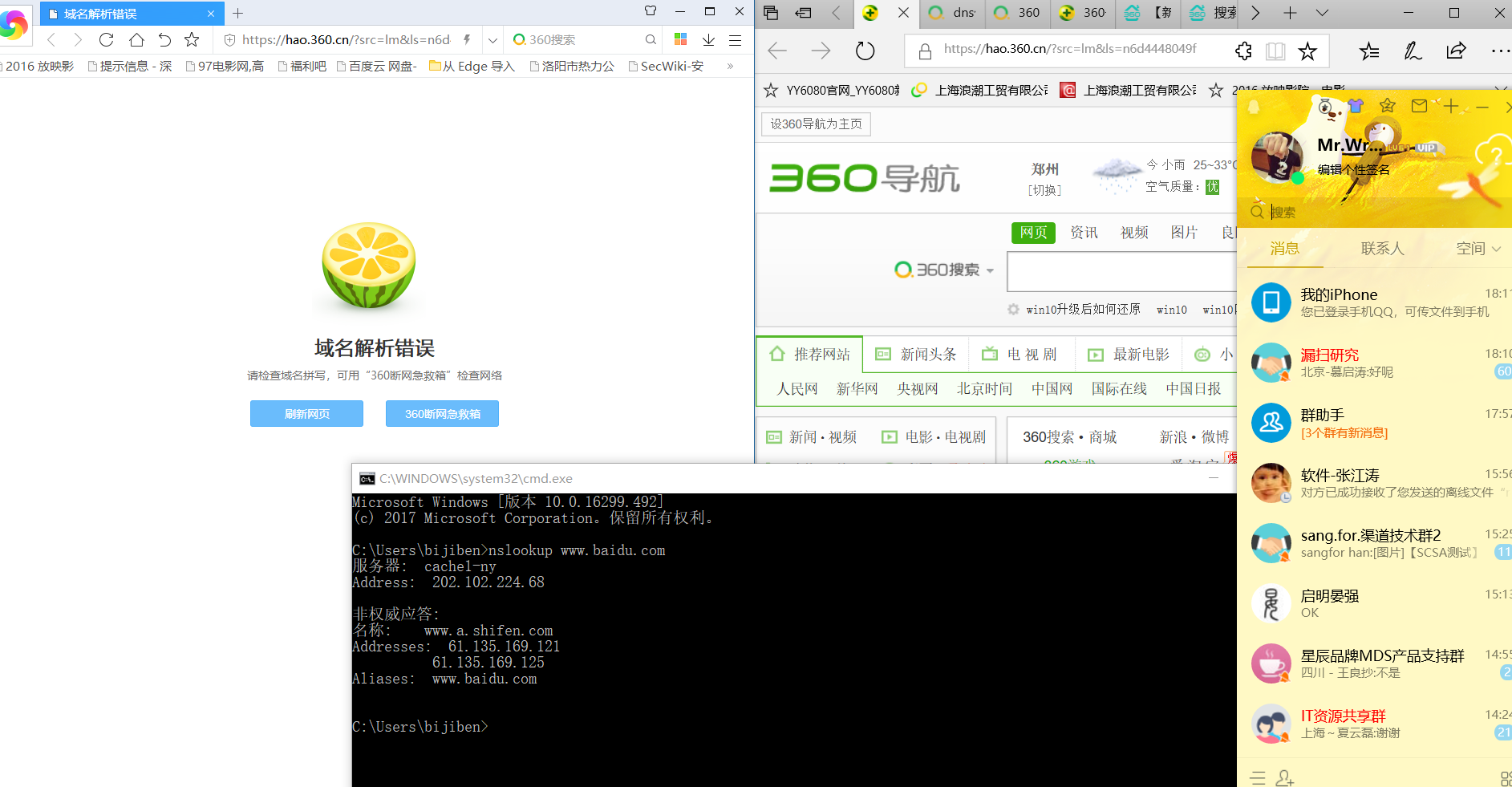This screenshot has width=1512, height=787.
Task: Click the Edge set tabs aside icon
Action: click(803, 13)
